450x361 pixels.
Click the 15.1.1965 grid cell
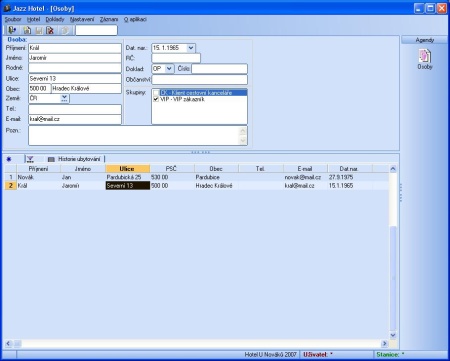coord(349,186)
